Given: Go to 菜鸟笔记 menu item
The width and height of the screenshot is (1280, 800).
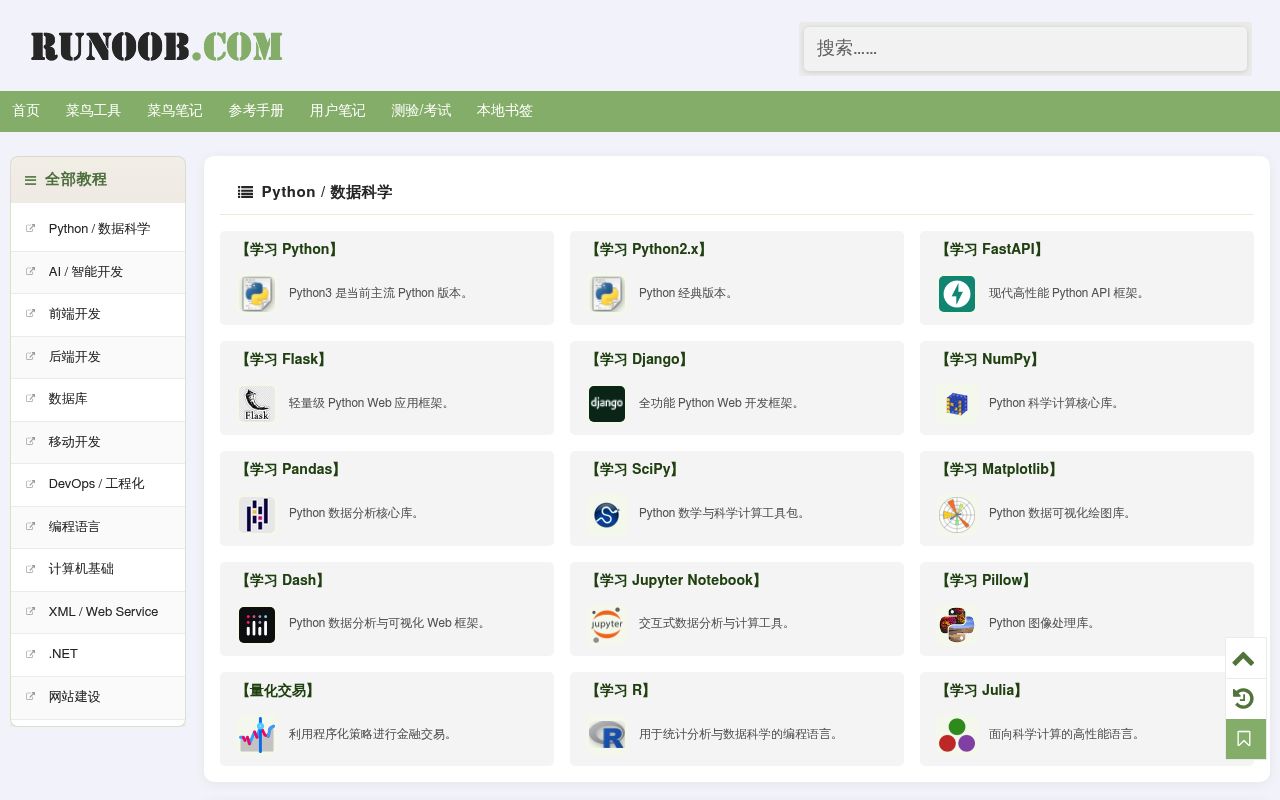Looking at the screenshot, I should (175, 111).
